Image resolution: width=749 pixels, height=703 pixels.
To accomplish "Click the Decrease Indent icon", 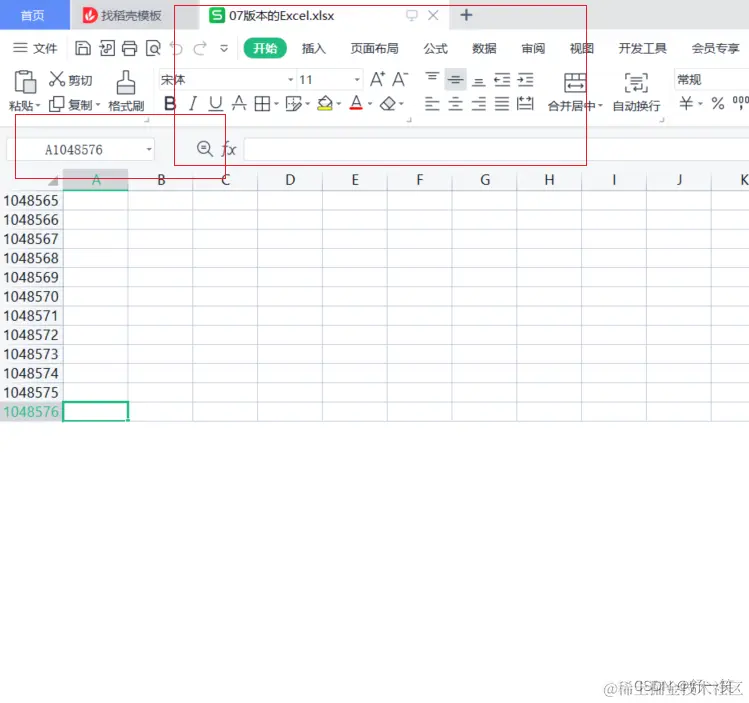I will (x=502, y=79).
